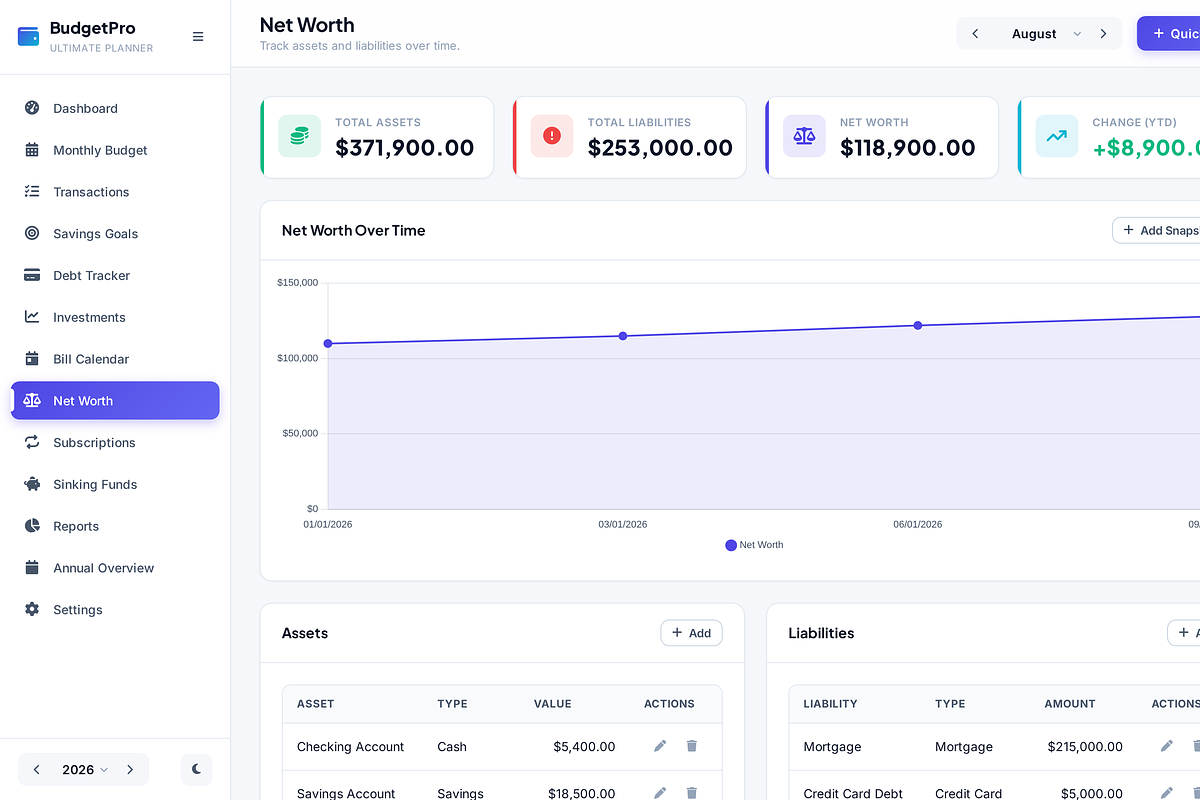Click Add button in Liabilities panel
Screen dimensions: 1200x800
point(1184,633)
